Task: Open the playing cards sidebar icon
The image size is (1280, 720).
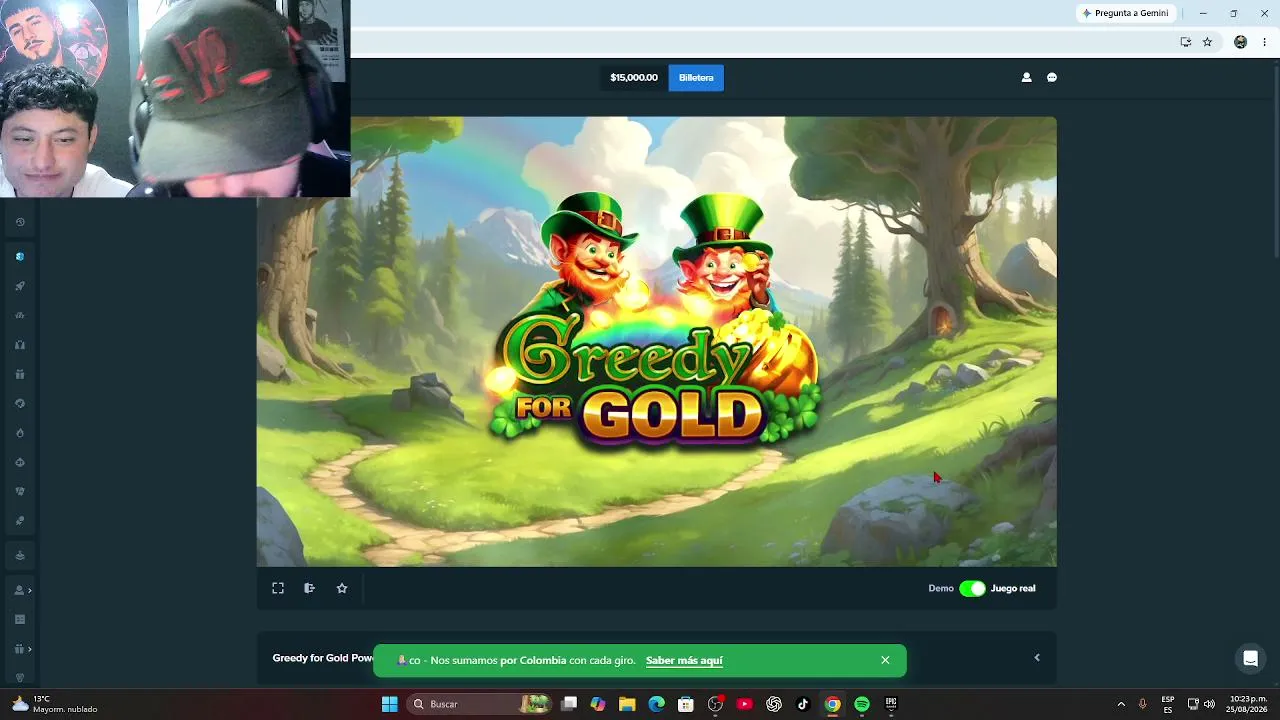Action: pyautogui.click(x=20, y=492)
